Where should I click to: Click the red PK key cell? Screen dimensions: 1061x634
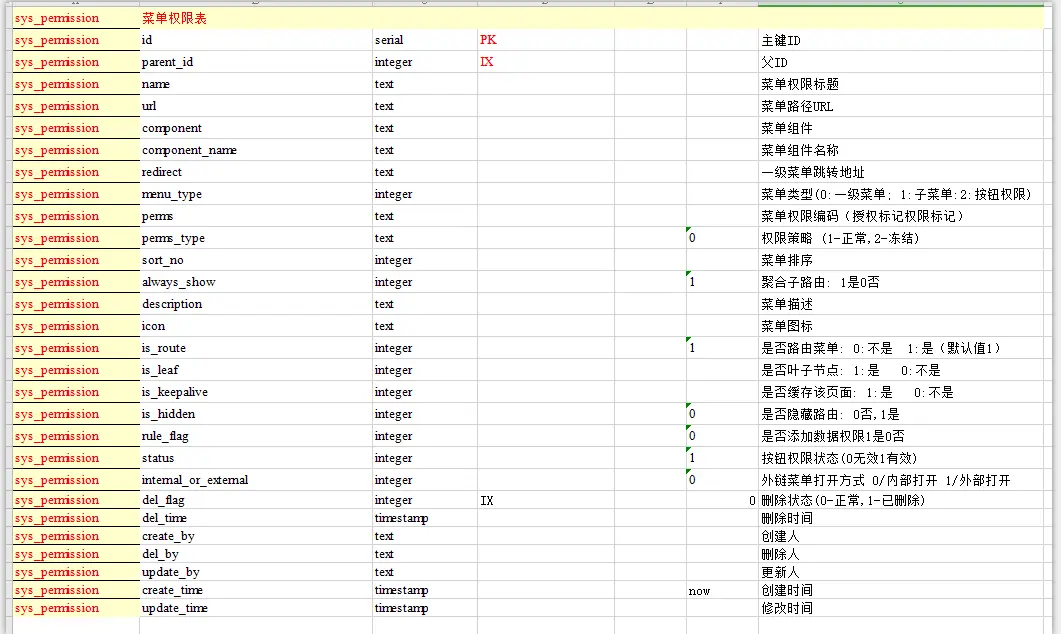545,40
